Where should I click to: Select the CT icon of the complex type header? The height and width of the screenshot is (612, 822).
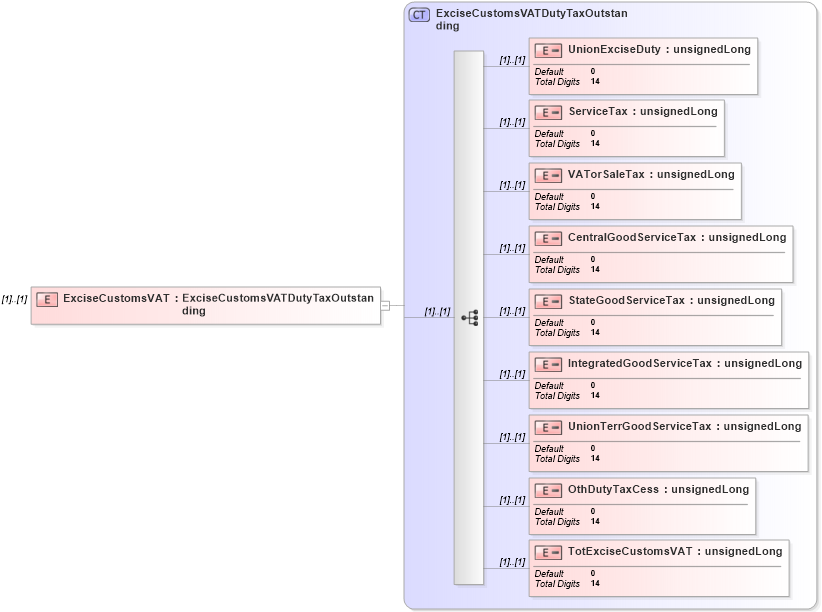coord(417,14)
